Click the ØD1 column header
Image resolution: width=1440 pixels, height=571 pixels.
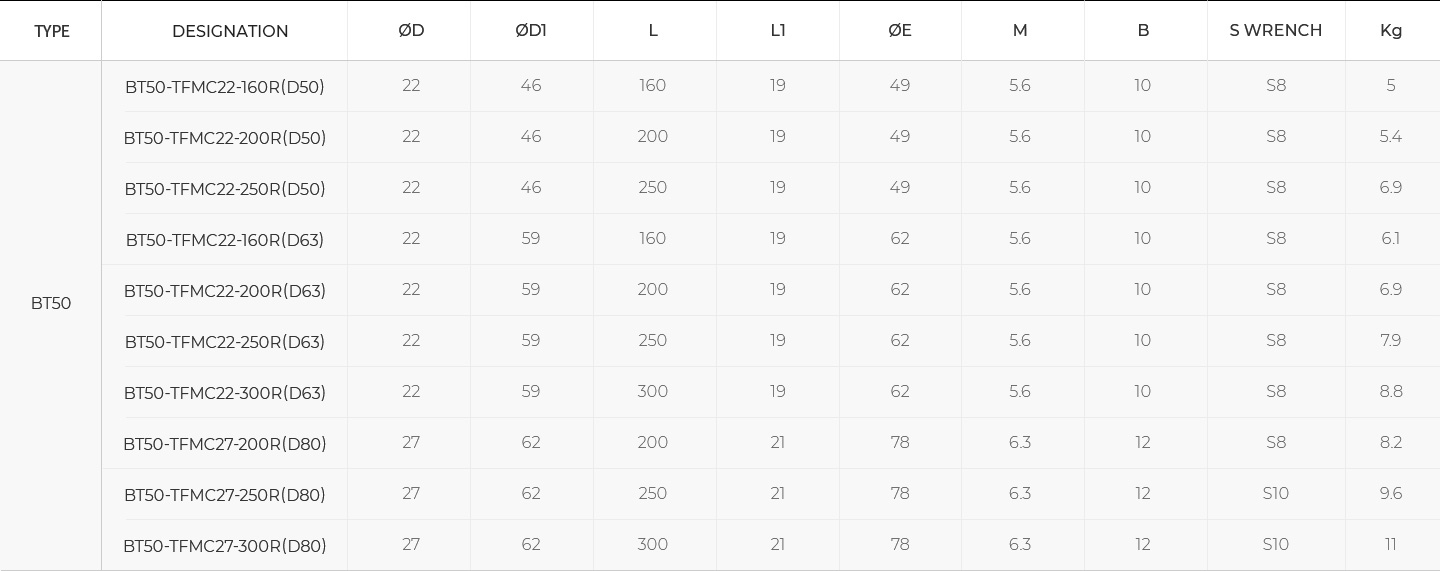(x=531, y=31)
